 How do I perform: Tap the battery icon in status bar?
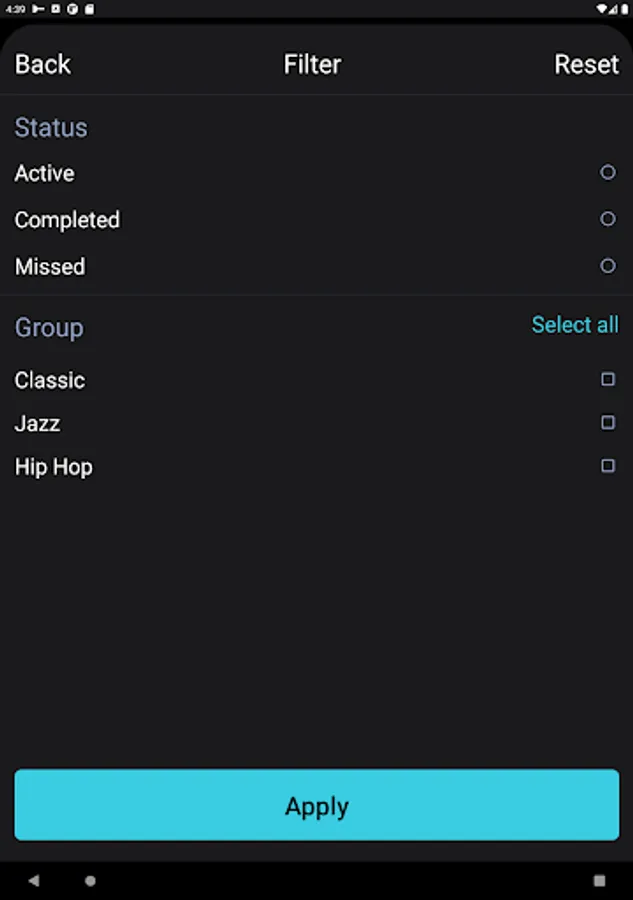tap(624, 9)
